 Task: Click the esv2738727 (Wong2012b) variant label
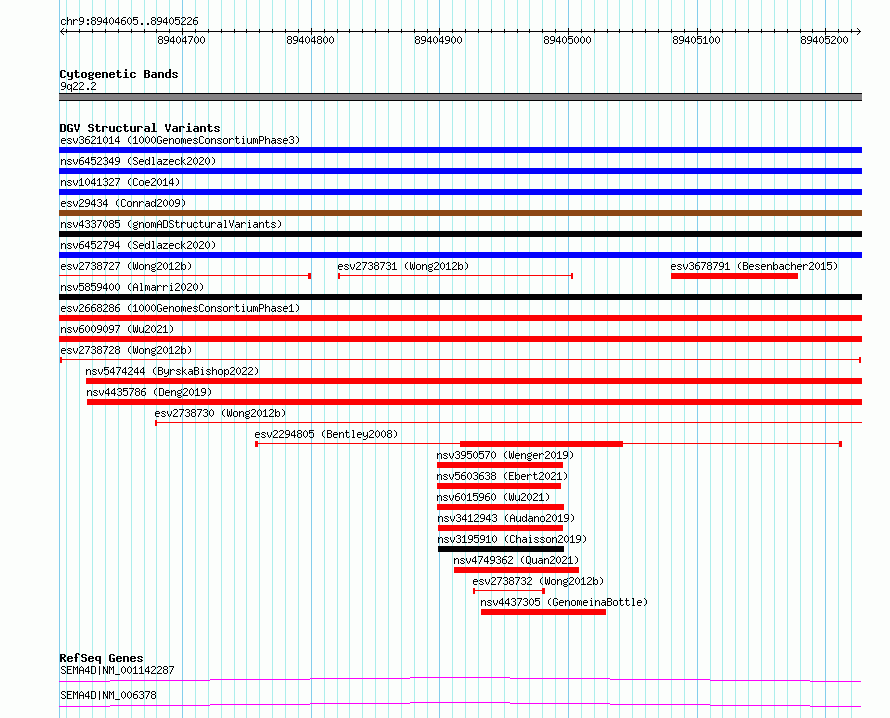coord(126,266)
